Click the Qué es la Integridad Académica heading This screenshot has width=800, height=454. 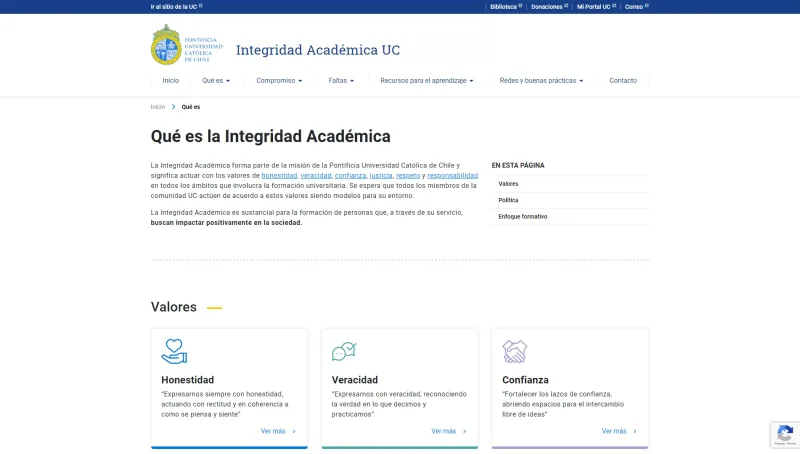click(x=270, y=136)
